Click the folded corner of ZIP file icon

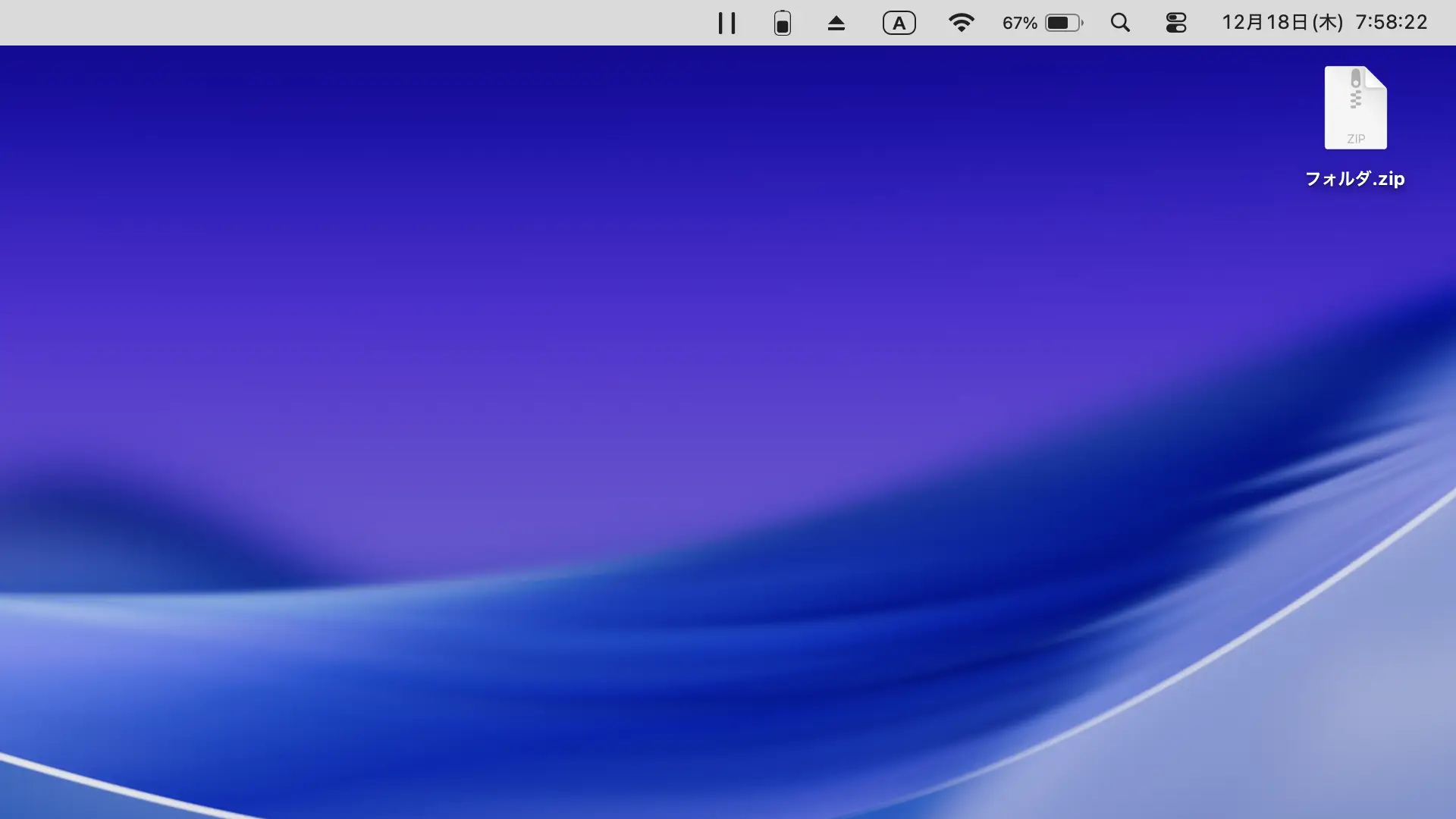coord(1378,77)
